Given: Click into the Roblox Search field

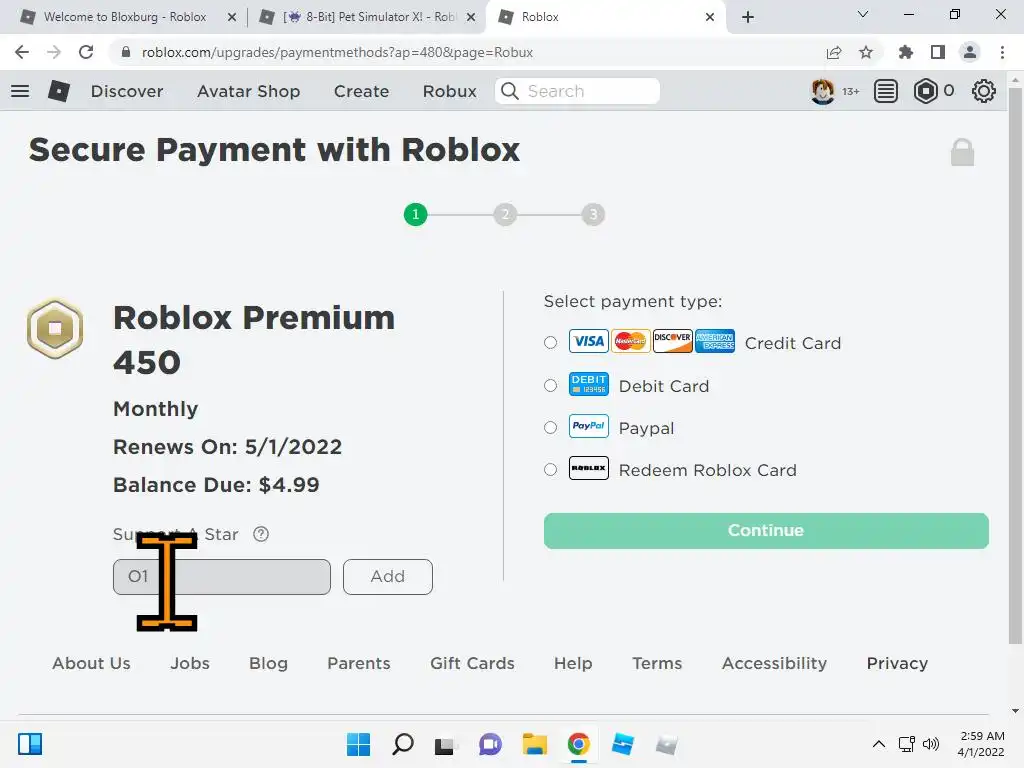Looking at the screenshot, I should point(577,91).
